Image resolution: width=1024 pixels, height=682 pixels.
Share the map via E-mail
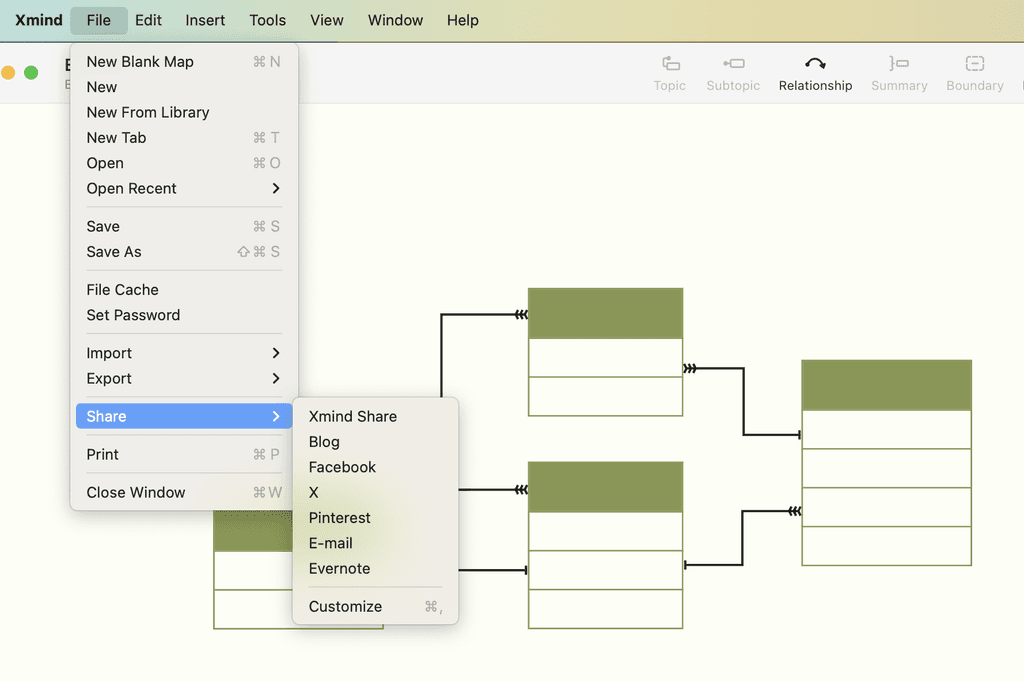tap(330, 543)
